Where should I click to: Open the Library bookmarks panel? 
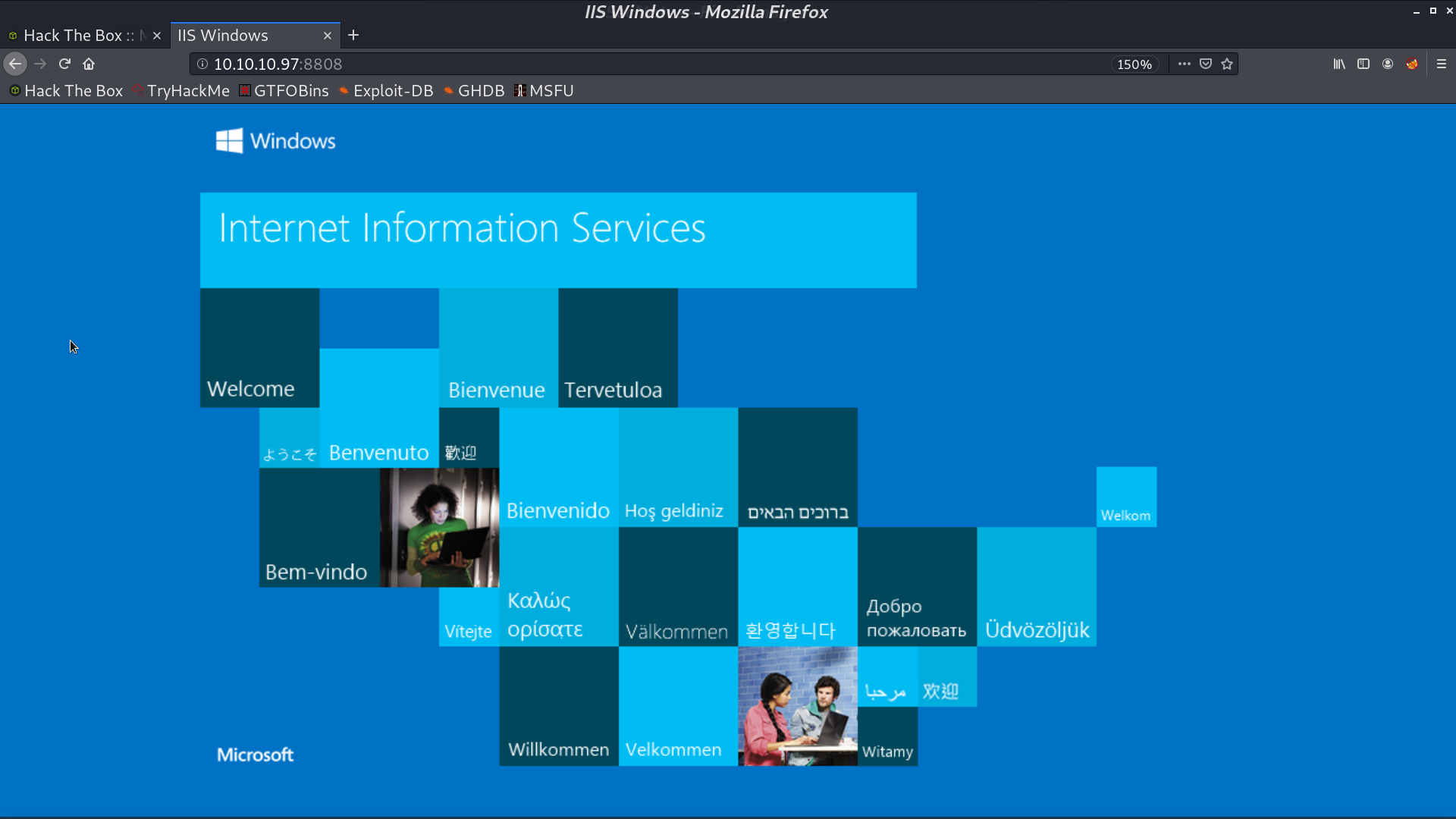pyautogui.click(x=1339, y=64)
